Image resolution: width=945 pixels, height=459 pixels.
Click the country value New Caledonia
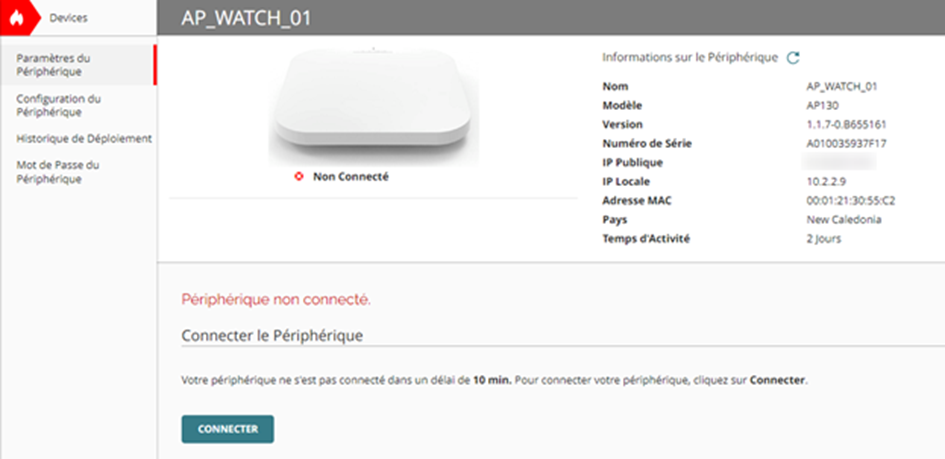pyautogui.click(x=843, y=220)
